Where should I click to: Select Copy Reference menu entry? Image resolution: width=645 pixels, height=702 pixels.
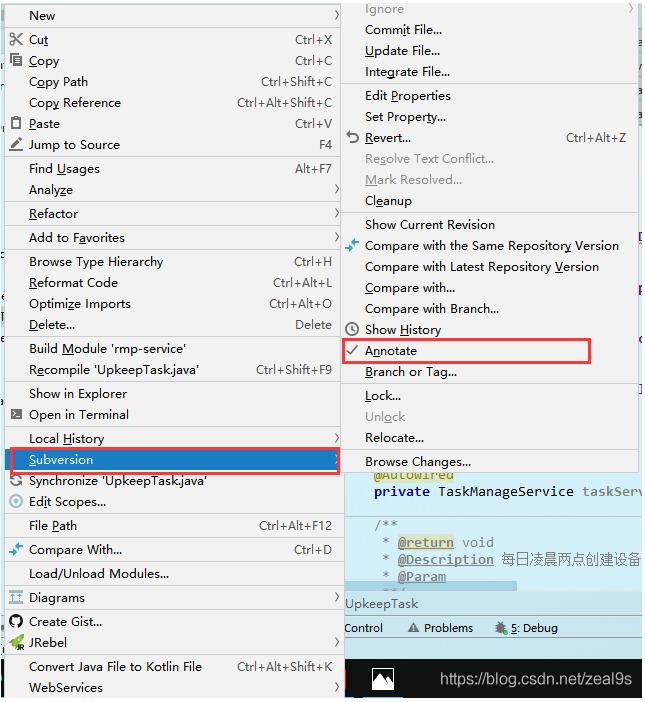click(174, 103)
